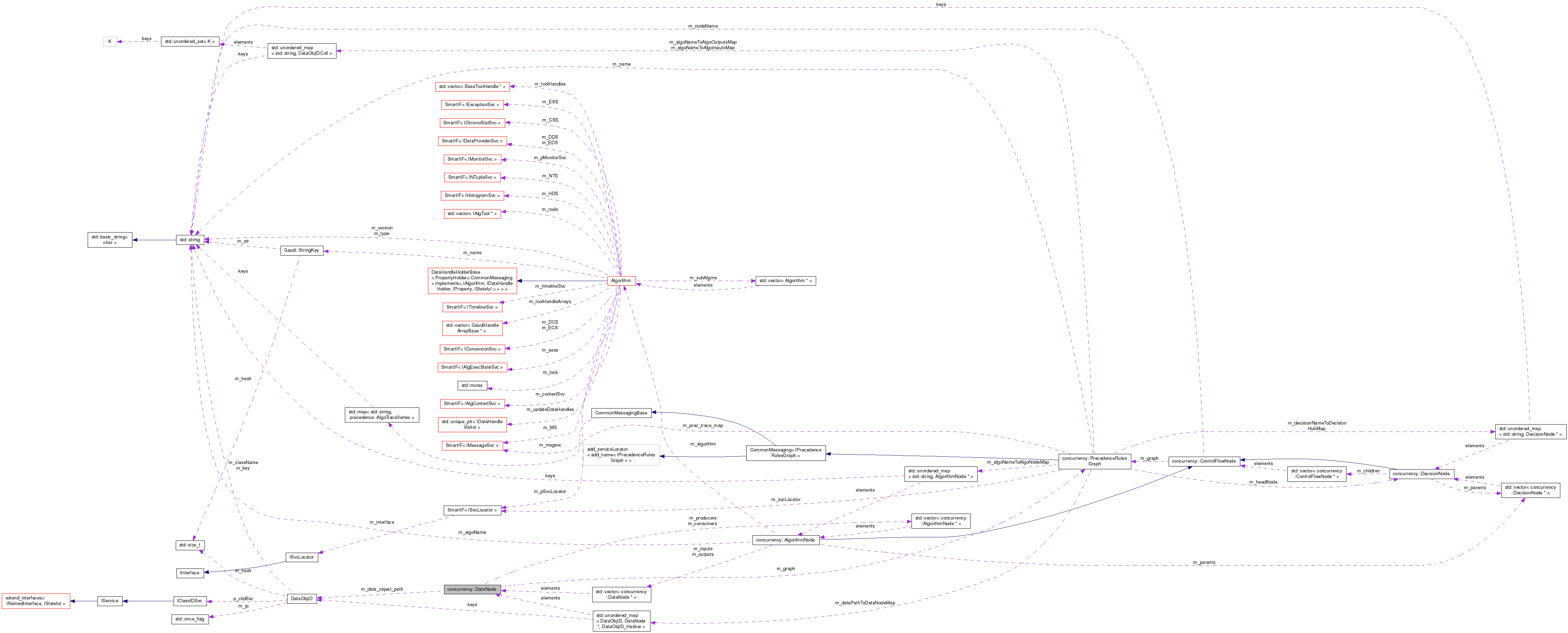
Task: Select the SmartIF< IHistogramSvc > class
Action: coord(472,196)
